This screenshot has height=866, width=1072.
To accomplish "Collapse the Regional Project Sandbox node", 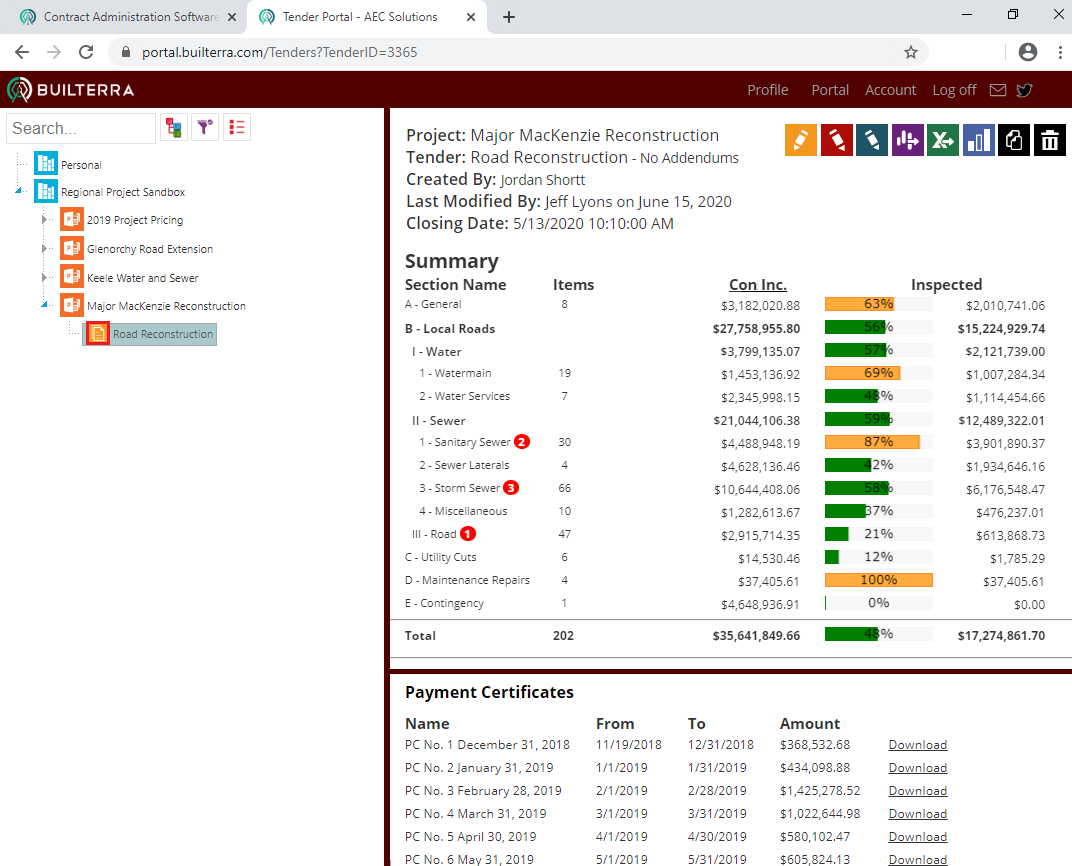I will tap(18, 191).
